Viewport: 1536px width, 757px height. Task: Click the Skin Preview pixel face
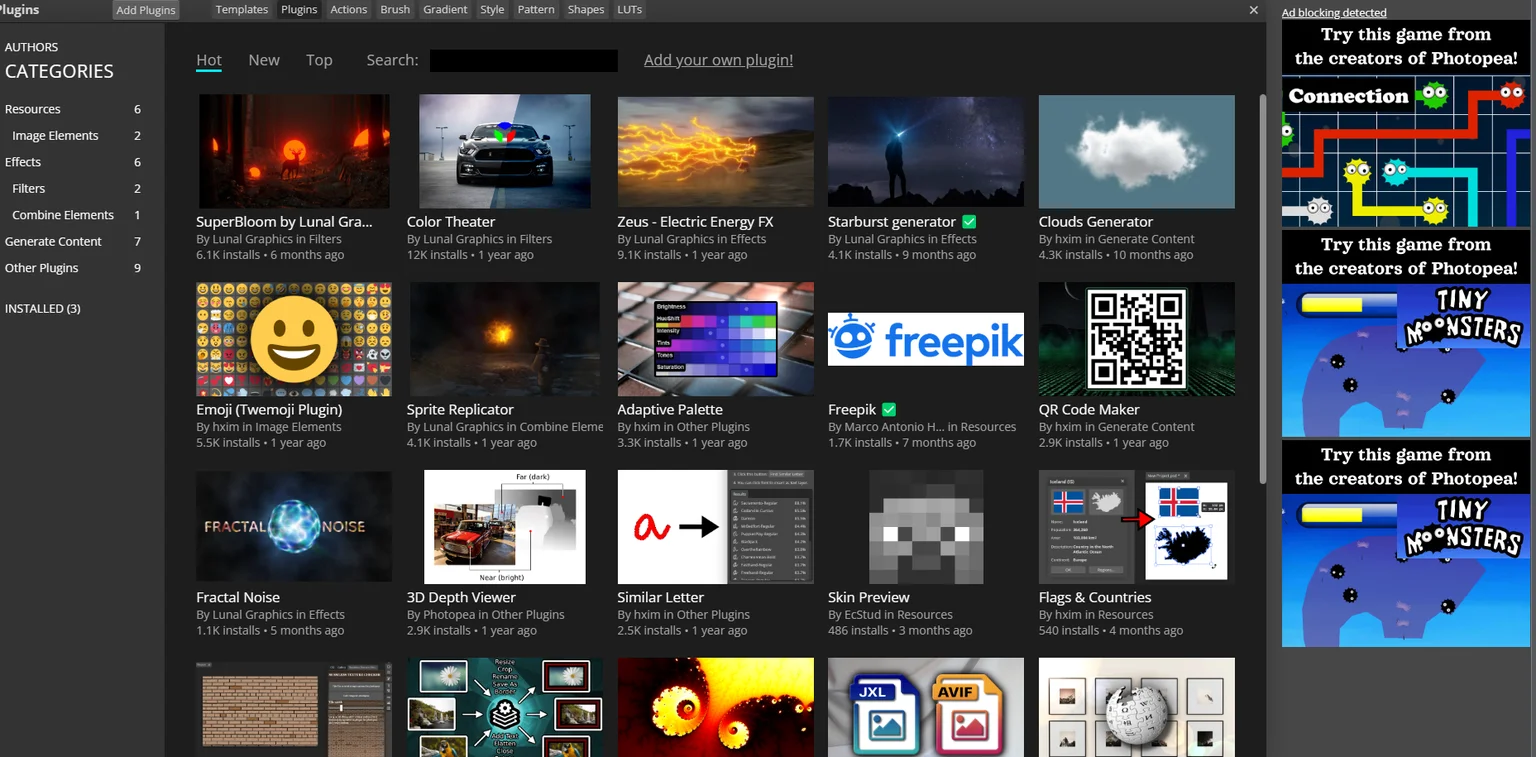(x=926, y=527)
